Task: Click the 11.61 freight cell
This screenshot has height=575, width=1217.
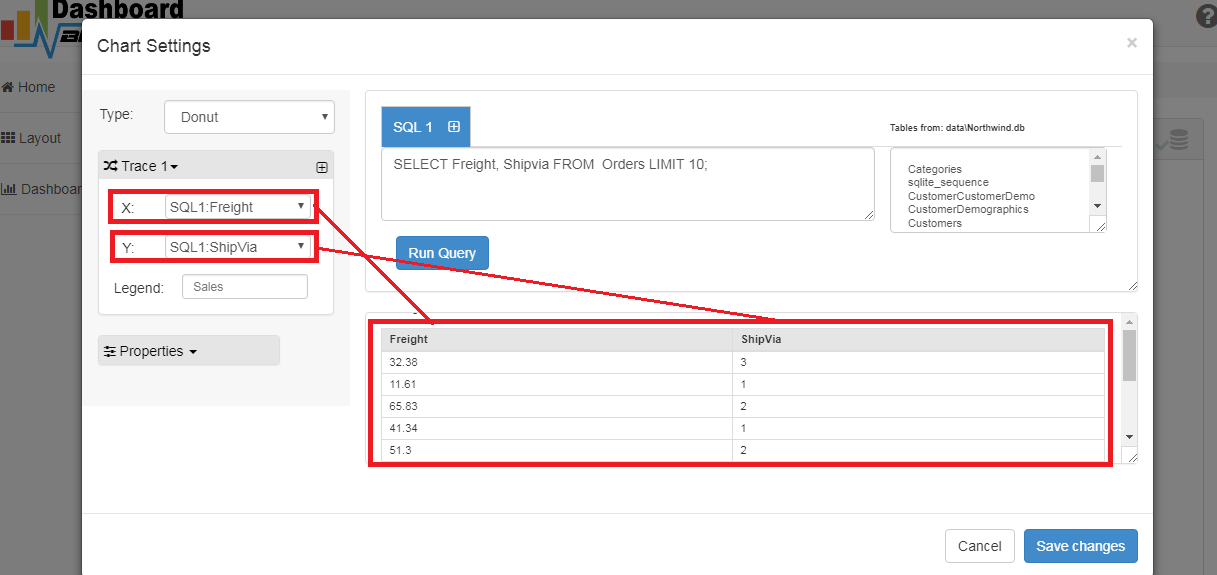Action: (x=557, y=384)
